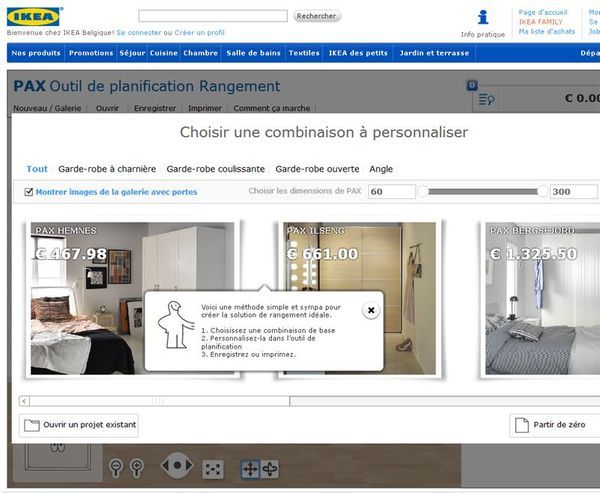Open Textiles in the navigation bar
This screenshot has width=600, height=493.
coord(304,53)
